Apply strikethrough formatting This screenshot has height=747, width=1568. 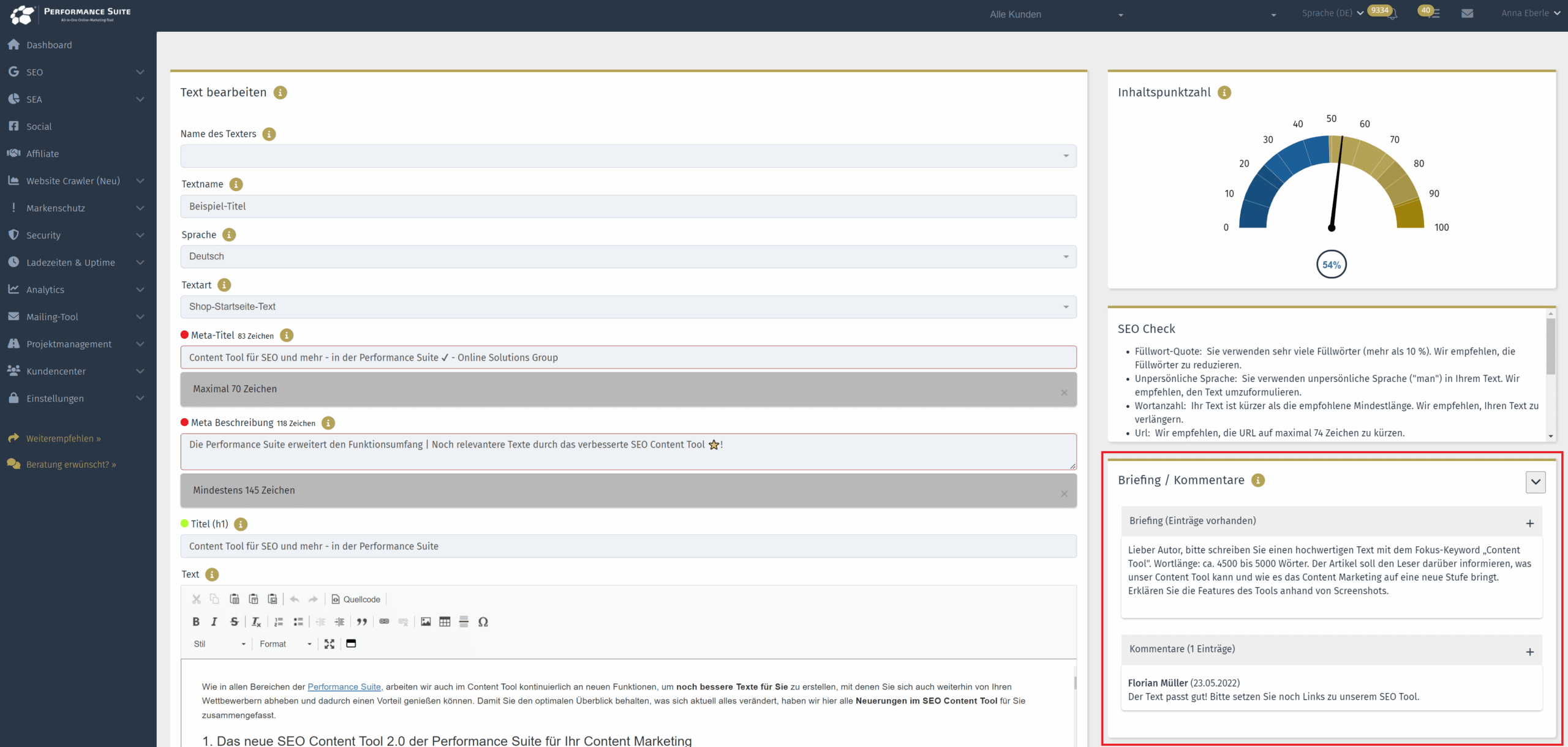[234, 621]
